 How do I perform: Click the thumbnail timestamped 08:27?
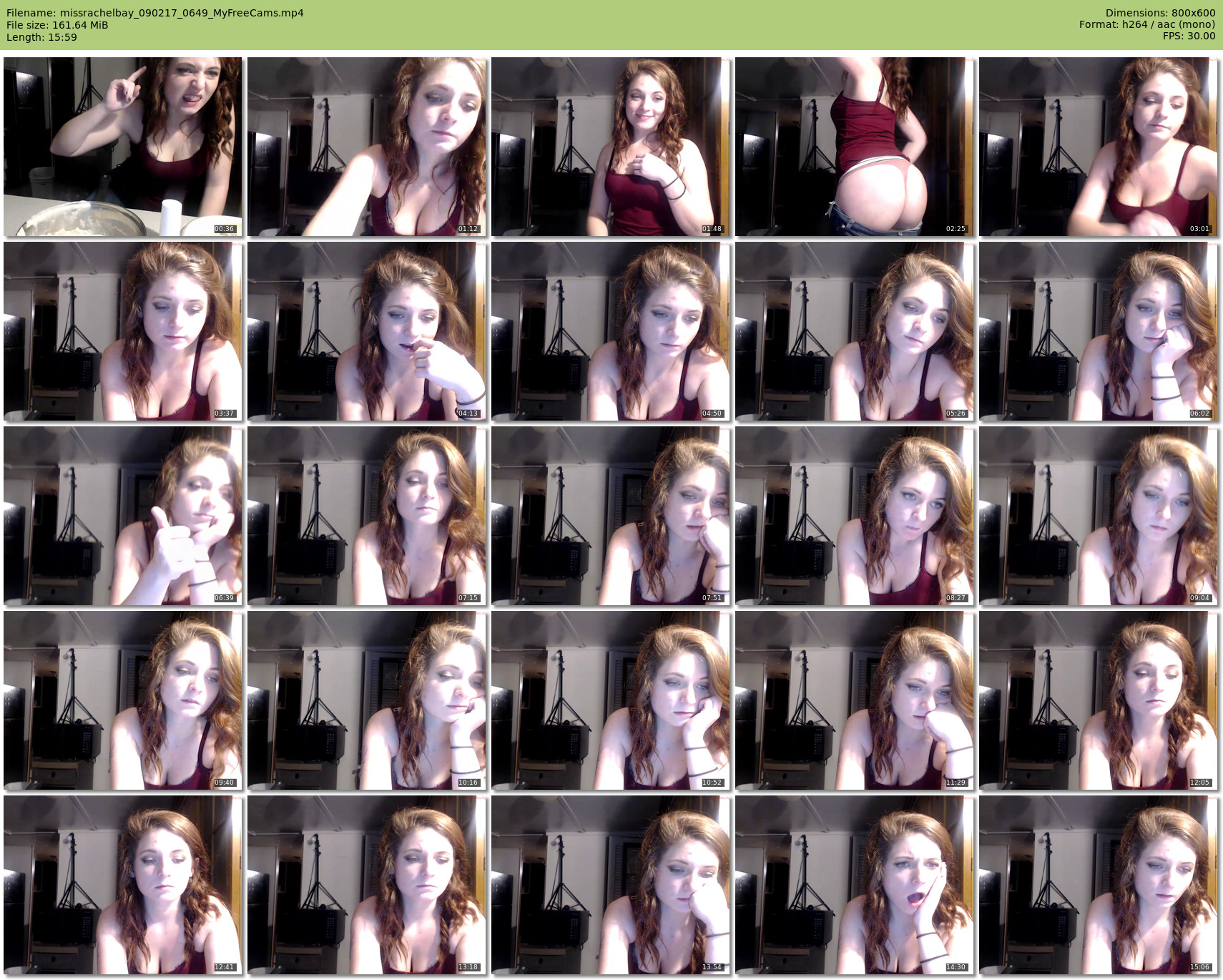coord(855,516)
